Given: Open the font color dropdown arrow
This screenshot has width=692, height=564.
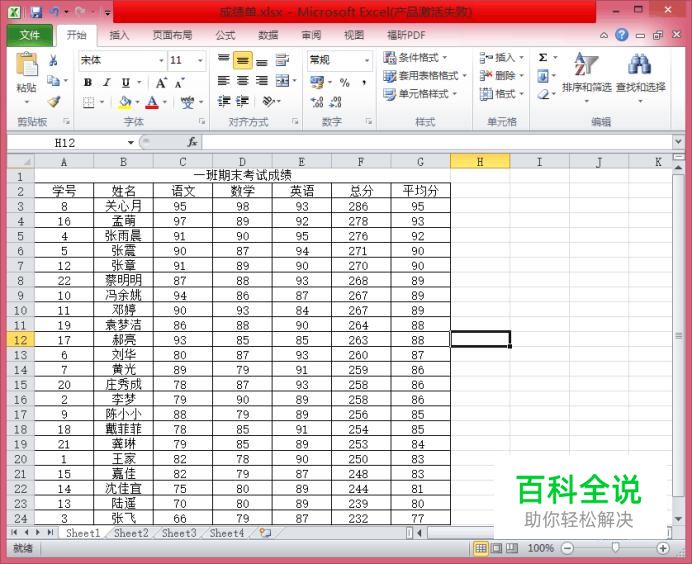Looking at the screenshot, I should click(165, 102).
